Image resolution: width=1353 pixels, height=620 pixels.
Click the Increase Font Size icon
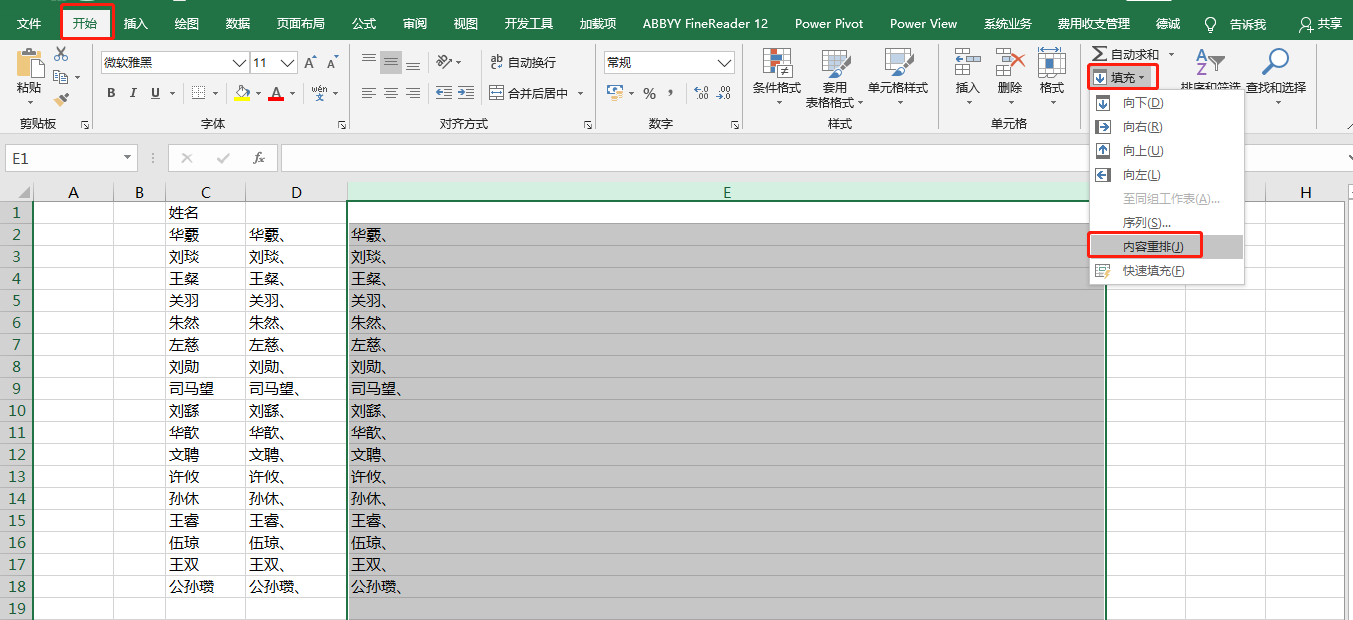[x=310, y=63]
